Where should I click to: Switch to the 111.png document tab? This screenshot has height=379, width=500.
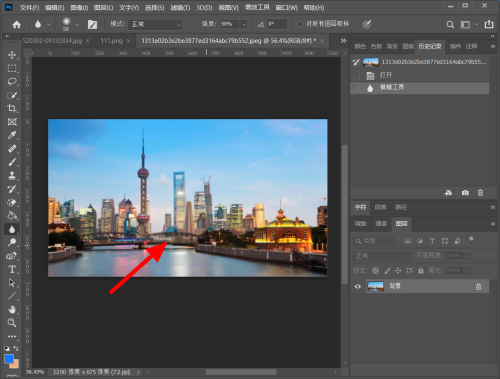tap(111, 41)
